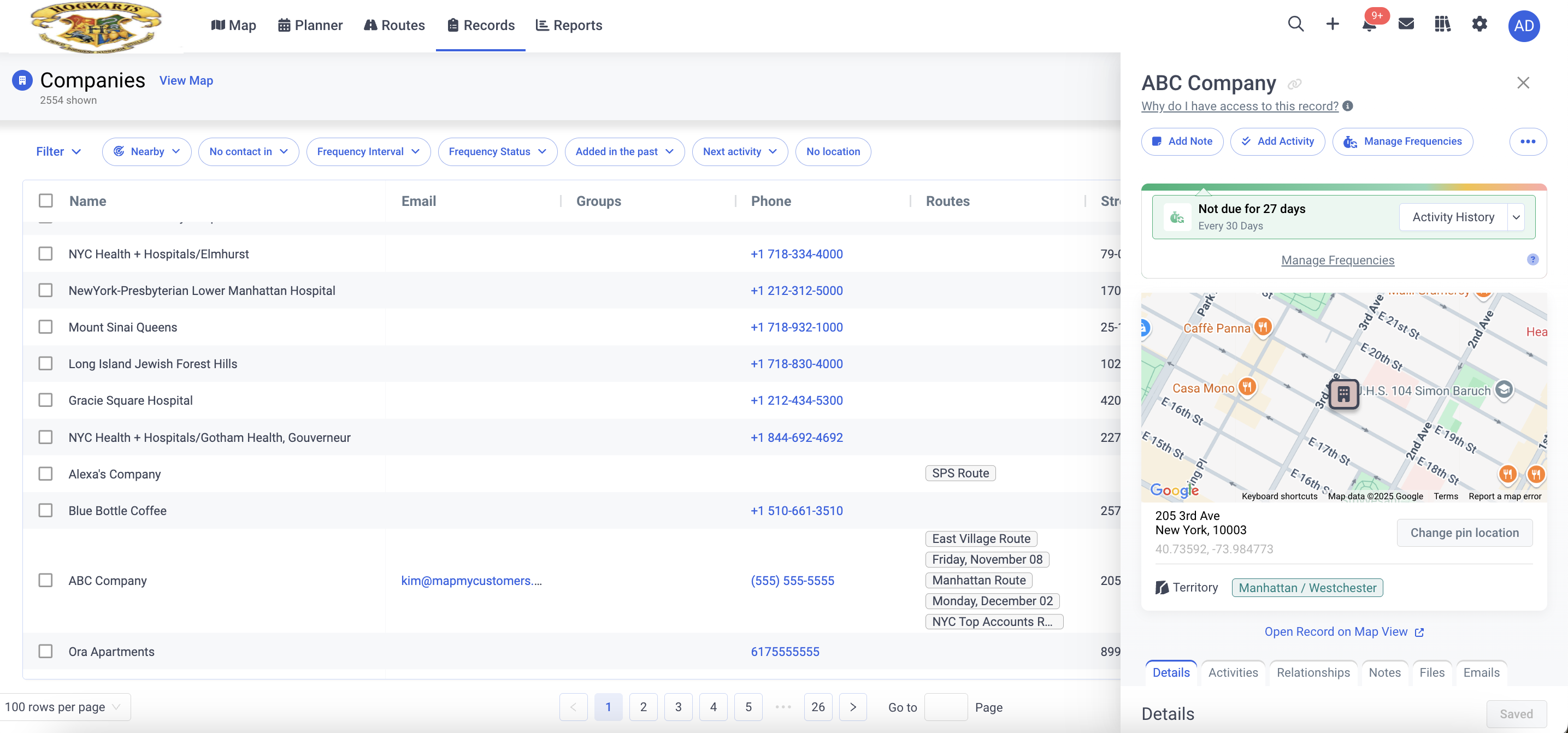Image resolution: width=1568 pixels, height=733 pixels.
Task: Click the Manhattan / Westchester territory tag
Action: click(1307, 588)
